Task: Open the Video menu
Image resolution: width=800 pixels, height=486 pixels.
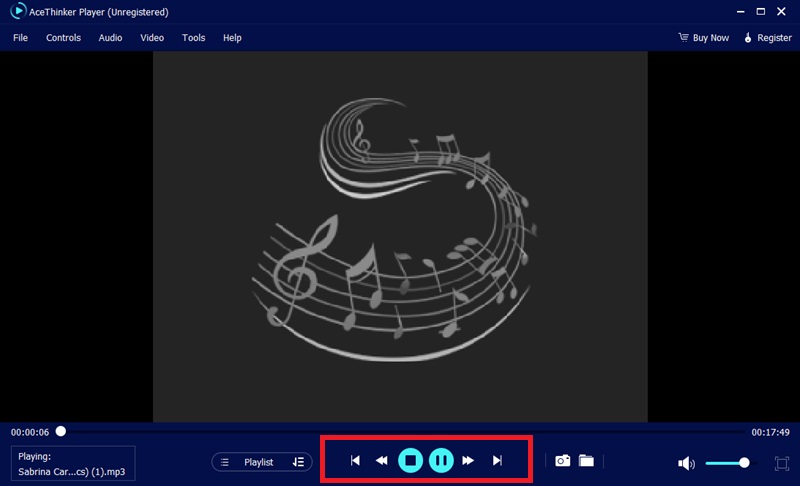Action: click(152, 38)
